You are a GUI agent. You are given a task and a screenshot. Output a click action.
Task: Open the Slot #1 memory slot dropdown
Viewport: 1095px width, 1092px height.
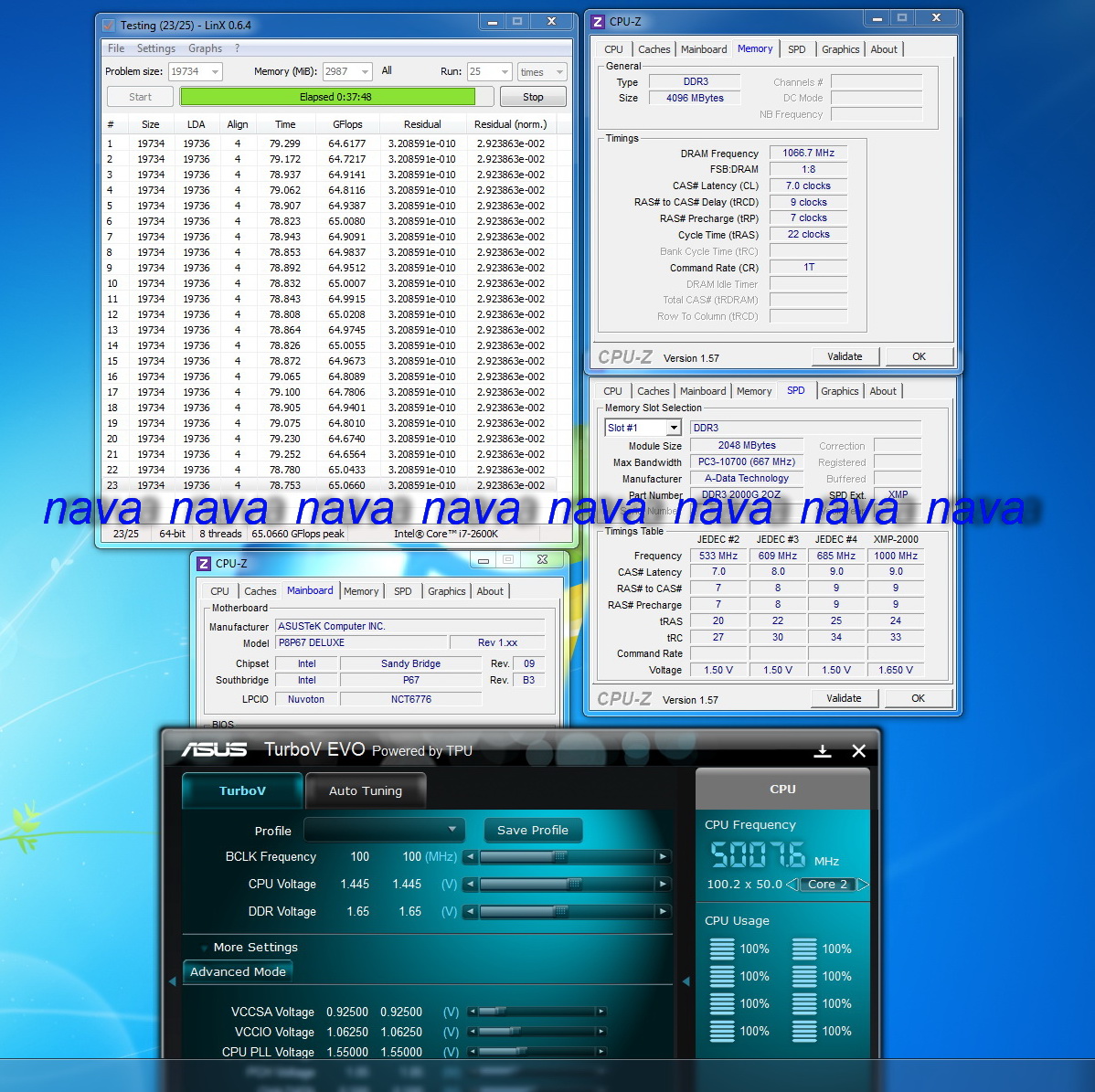point(674,428)
